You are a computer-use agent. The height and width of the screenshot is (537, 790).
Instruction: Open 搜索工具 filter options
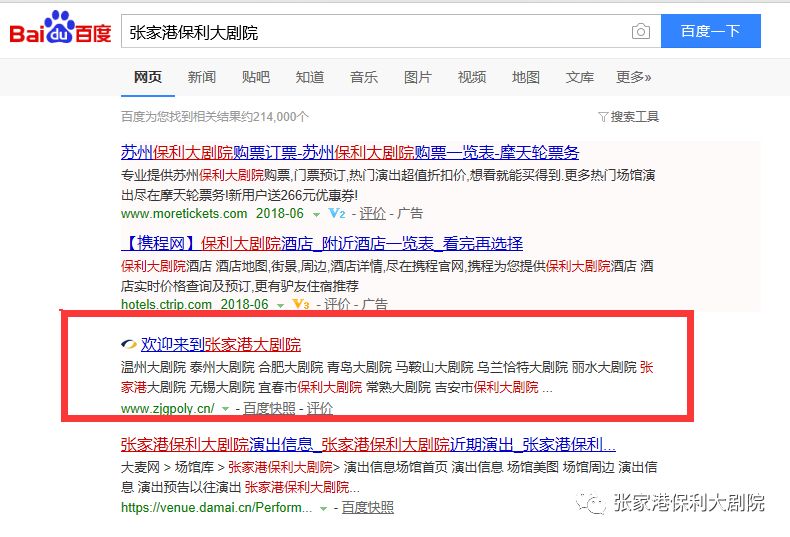click(628, 117)
